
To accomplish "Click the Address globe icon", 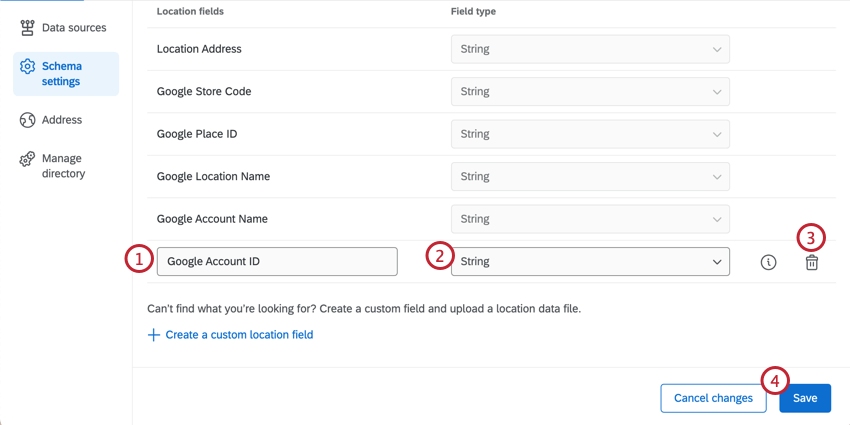I will [x=27, y=120].
